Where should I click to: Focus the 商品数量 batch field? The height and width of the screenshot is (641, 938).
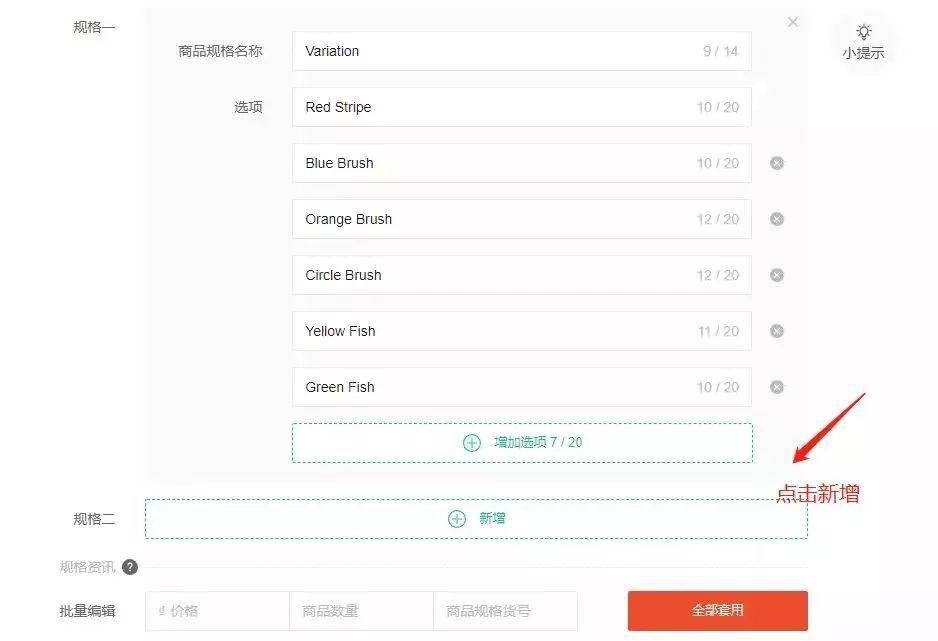(361, 611)
